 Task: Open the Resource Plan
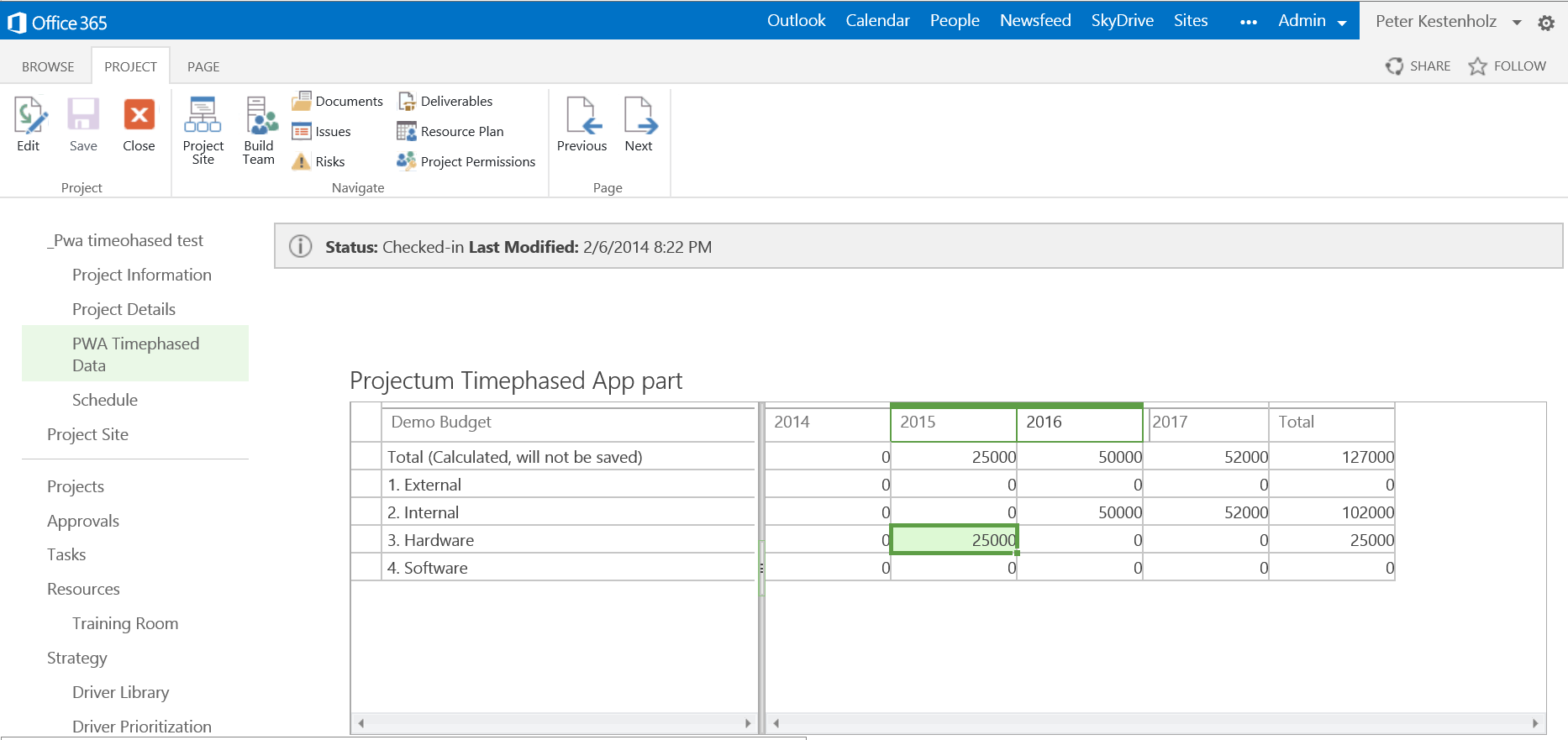coord(450,131)
